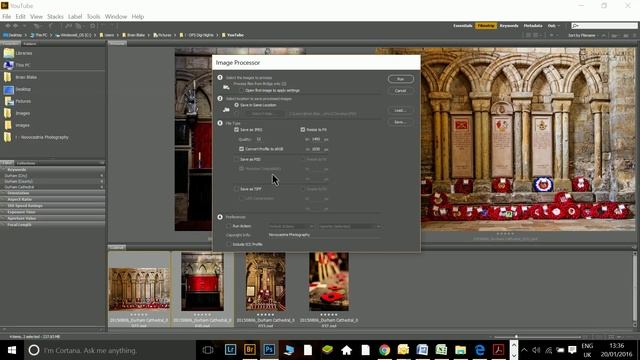Viewport: 640px width, 360px height.
Task: Expand the Aspect Ratio filter section
Action: pyautogui.click(x=53, y=199)
